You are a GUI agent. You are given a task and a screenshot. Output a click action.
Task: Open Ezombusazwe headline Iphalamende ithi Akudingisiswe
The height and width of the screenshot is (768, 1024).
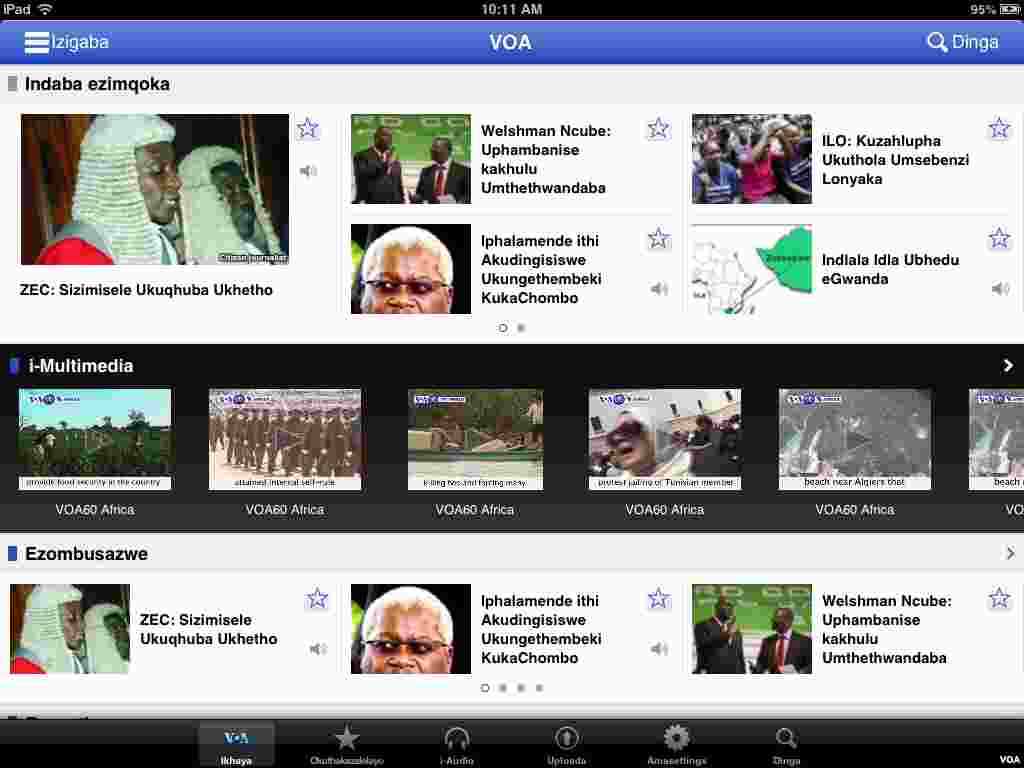[x=541, y=629]
